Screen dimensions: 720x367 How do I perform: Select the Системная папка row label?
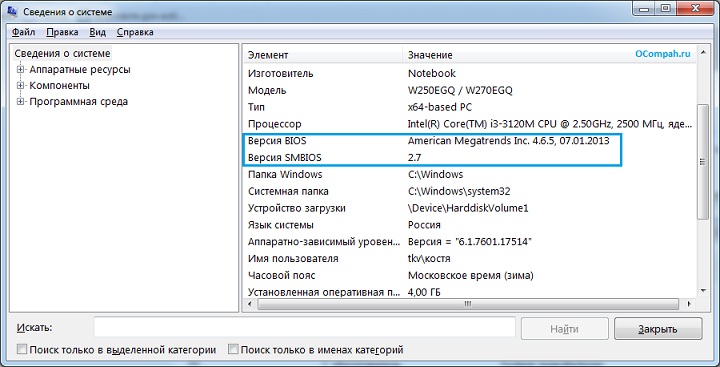point(288,192)
